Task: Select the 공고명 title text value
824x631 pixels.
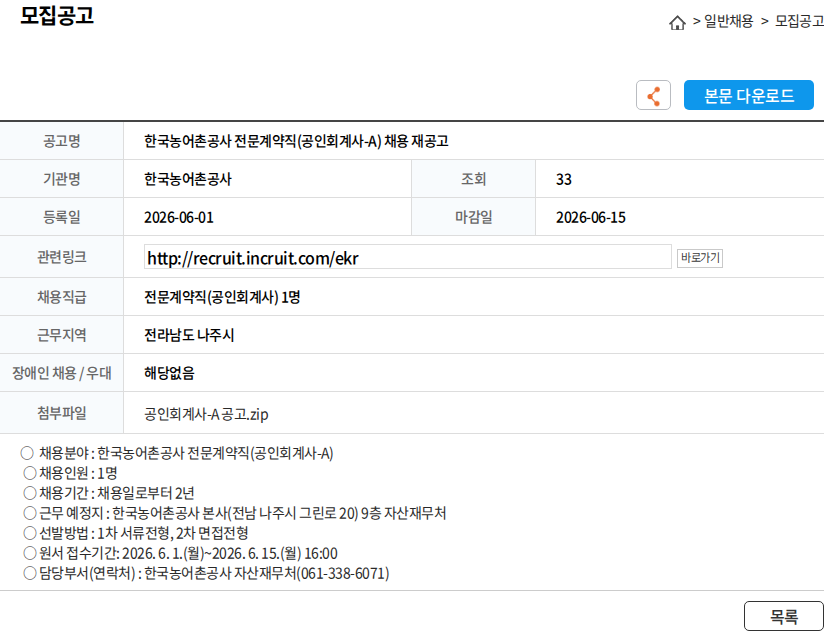Action: pos(296,141)
